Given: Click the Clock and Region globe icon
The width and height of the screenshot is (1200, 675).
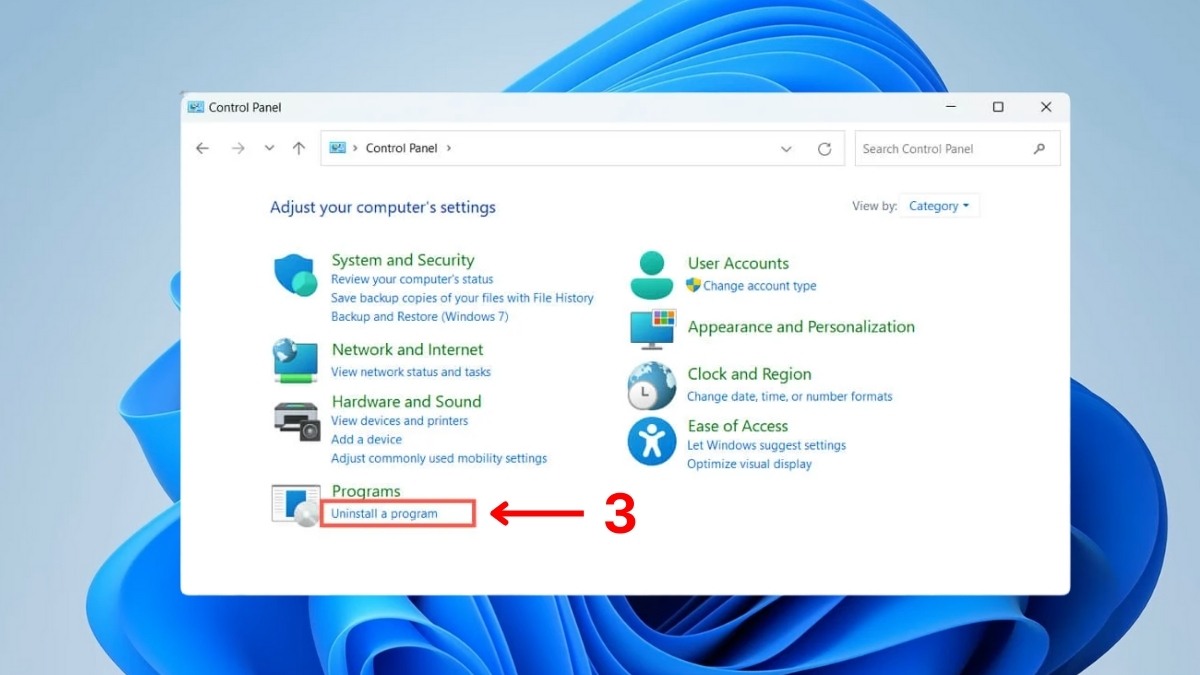Looking at the screenshot, I should (x=652, y=385).
